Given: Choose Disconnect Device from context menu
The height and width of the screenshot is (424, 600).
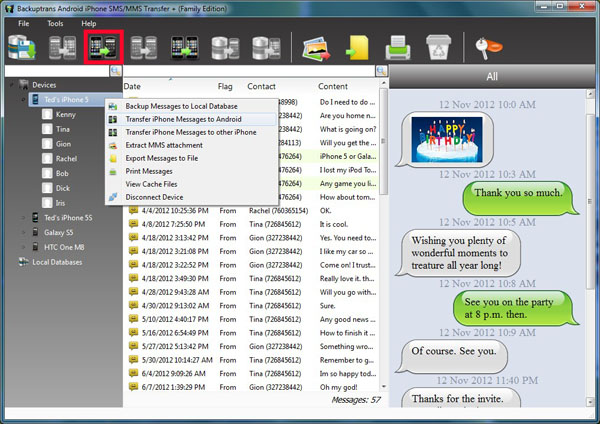Looking at the screenshot, I should tap(191, 197).
